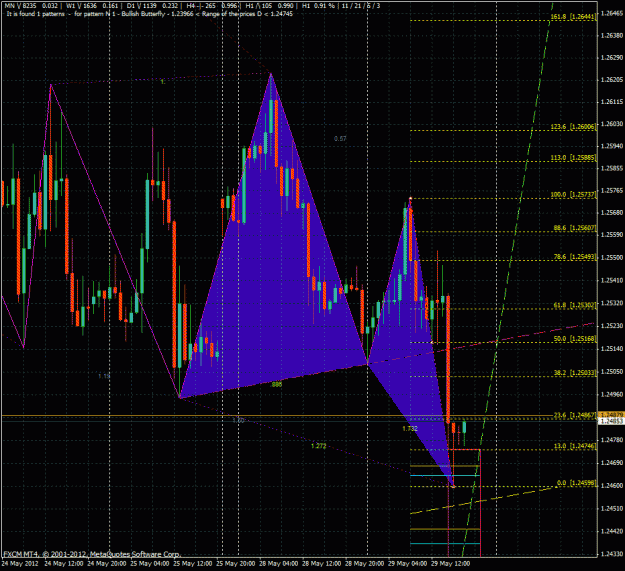Select the 1.24690 price axis value

tap(611, 463)
